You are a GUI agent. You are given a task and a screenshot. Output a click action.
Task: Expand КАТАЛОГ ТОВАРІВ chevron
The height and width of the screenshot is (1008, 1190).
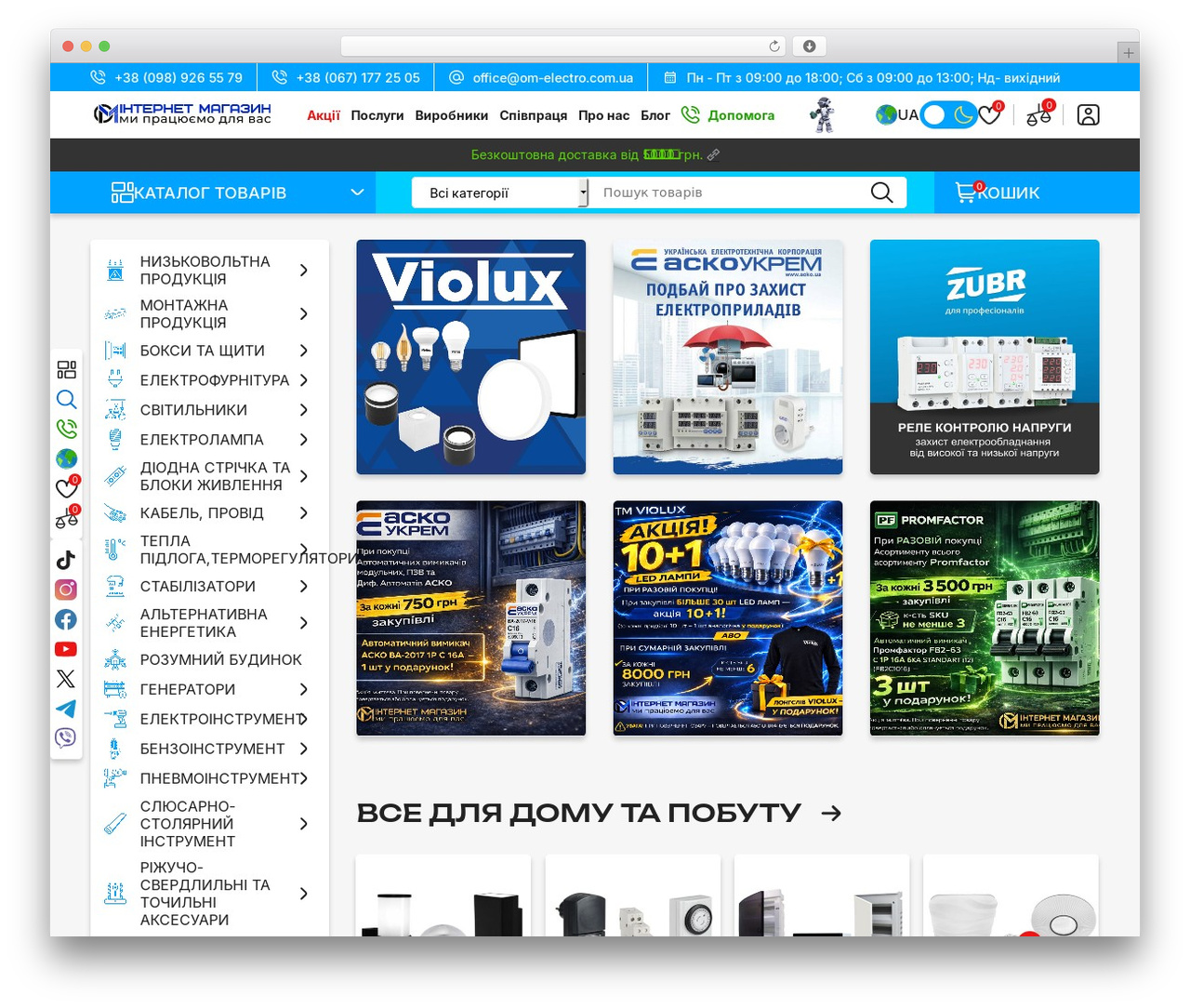click(357, 192)
